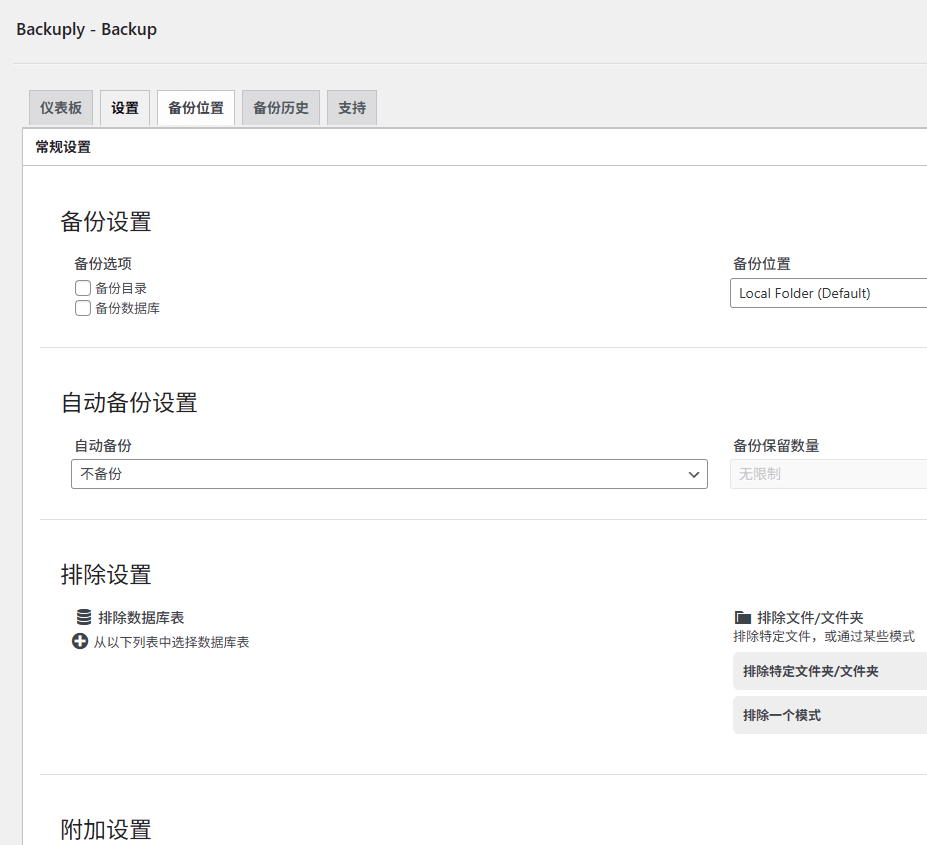Open the 支持 tab
Screen dimensions: 927x845
click(351, 107)
